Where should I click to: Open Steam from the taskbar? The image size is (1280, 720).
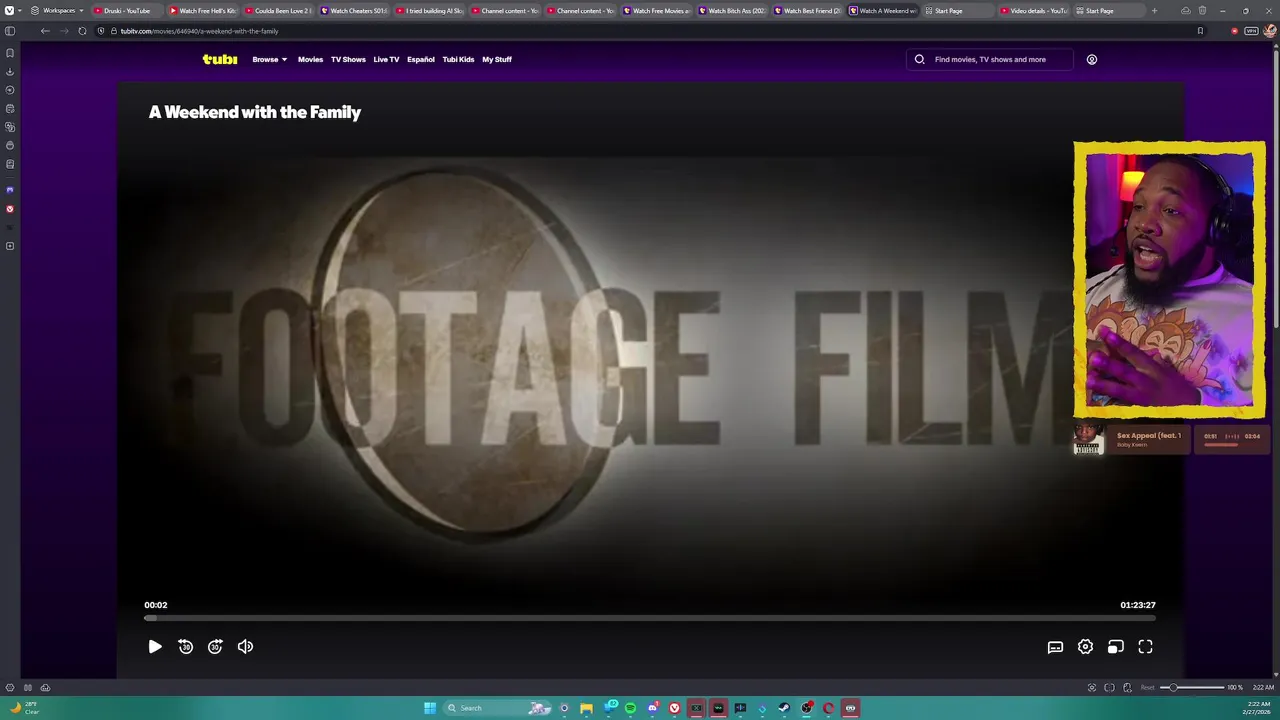pyautogui.click(x=784, y=708)
